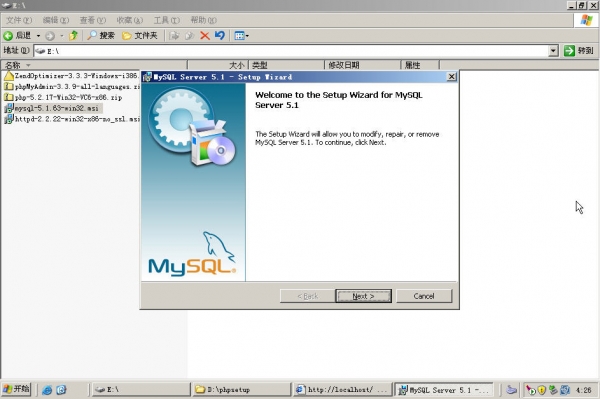
Task: Click the httpd msi installer file icon
Action: (8, 119)
